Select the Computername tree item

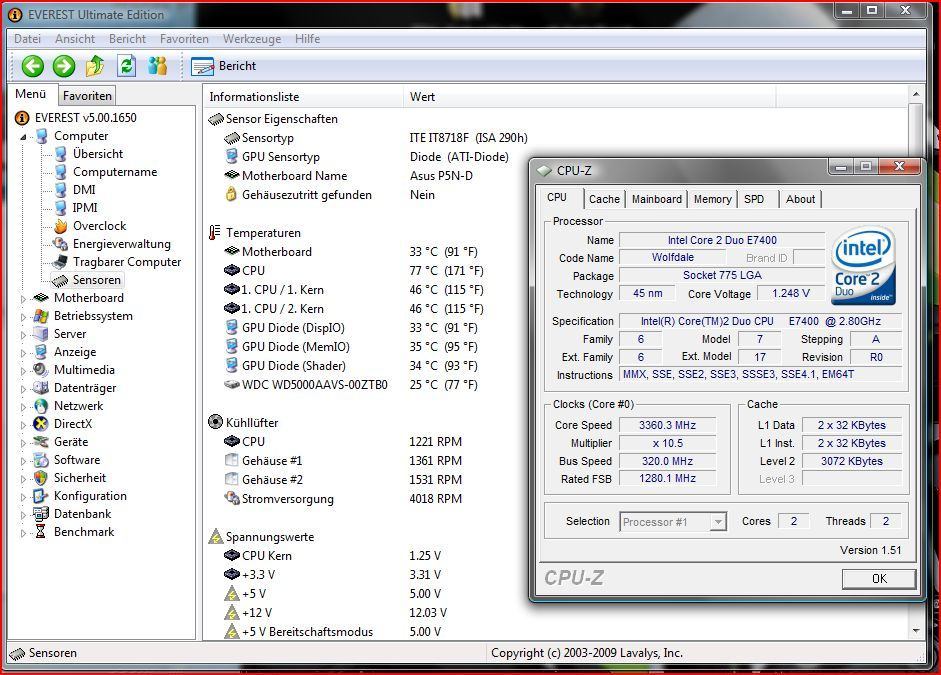(115, 172)
